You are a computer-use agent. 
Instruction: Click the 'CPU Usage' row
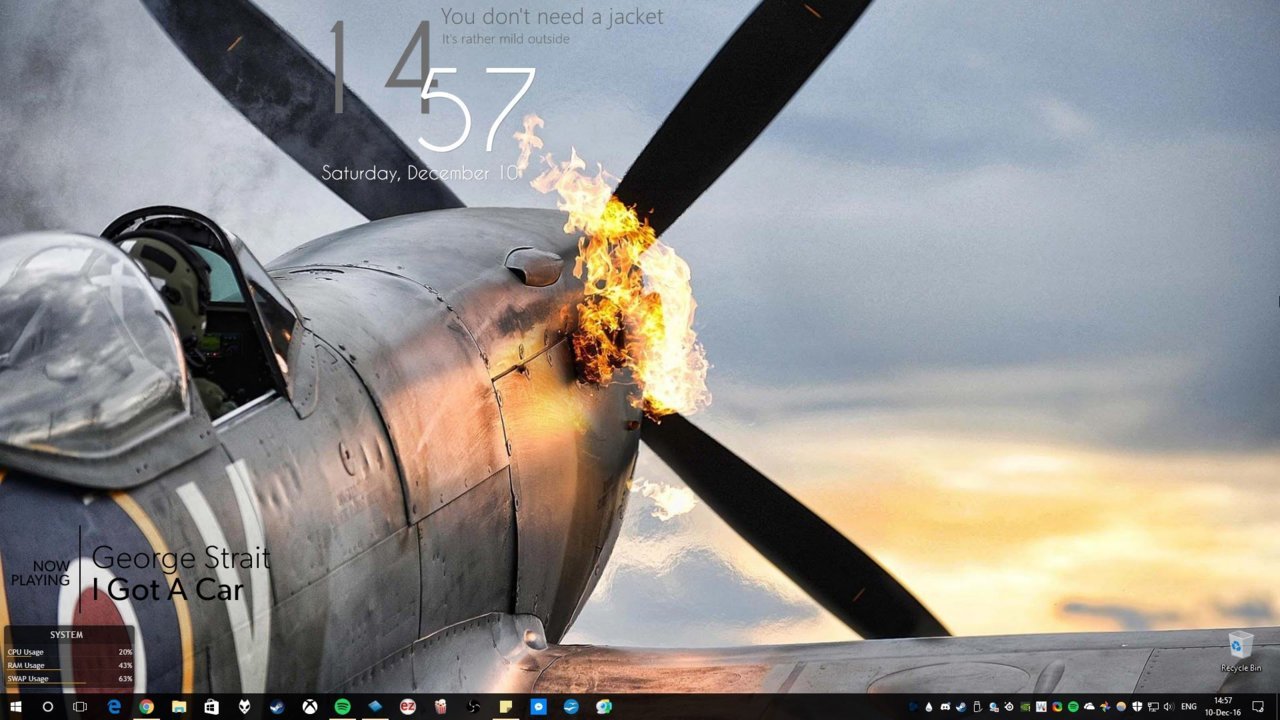[70, 652]
